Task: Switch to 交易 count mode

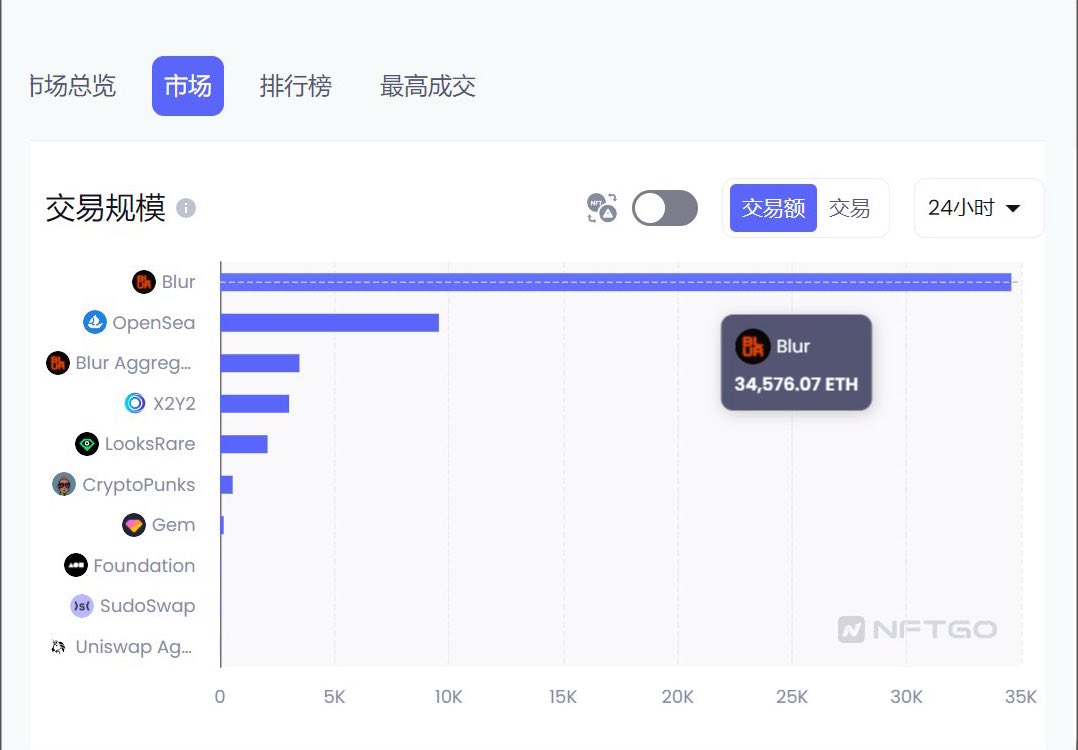Action: point(850,208)
